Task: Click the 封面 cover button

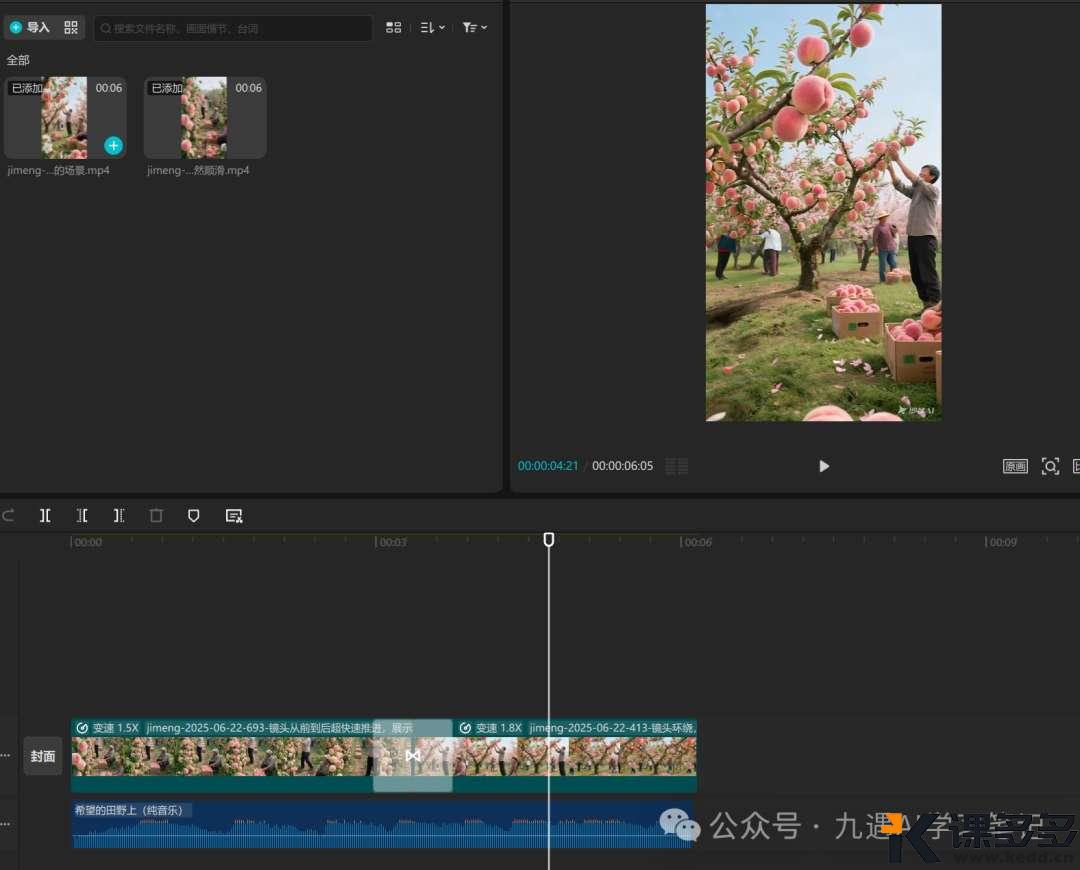Action: 43,756
